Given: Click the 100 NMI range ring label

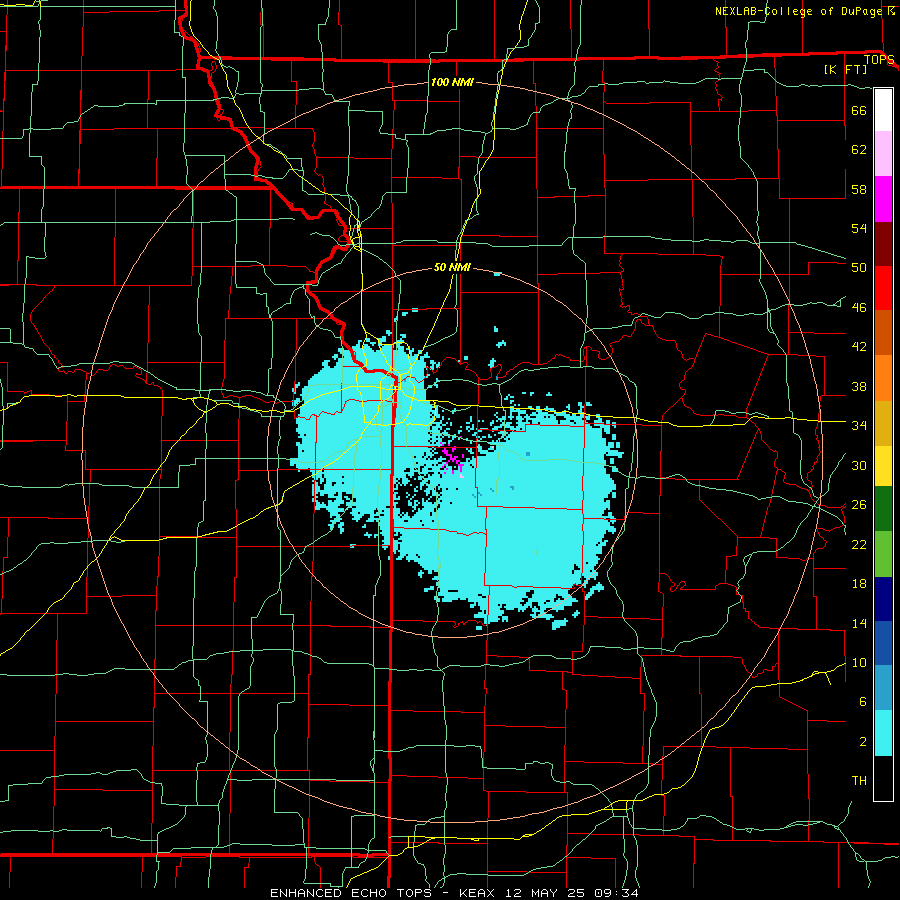Looking at the screenshot, I should point(452,82).
